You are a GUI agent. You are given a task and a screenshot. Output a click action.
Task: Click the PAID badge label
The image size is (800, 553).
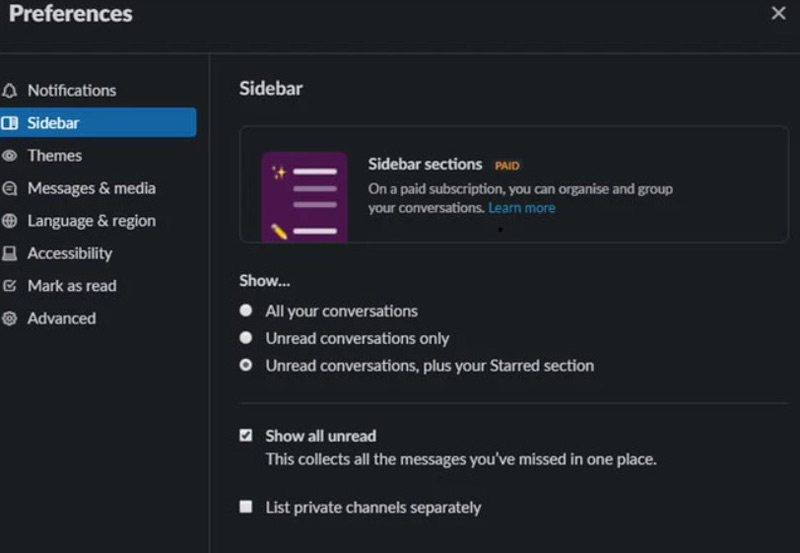pos(507,165)
